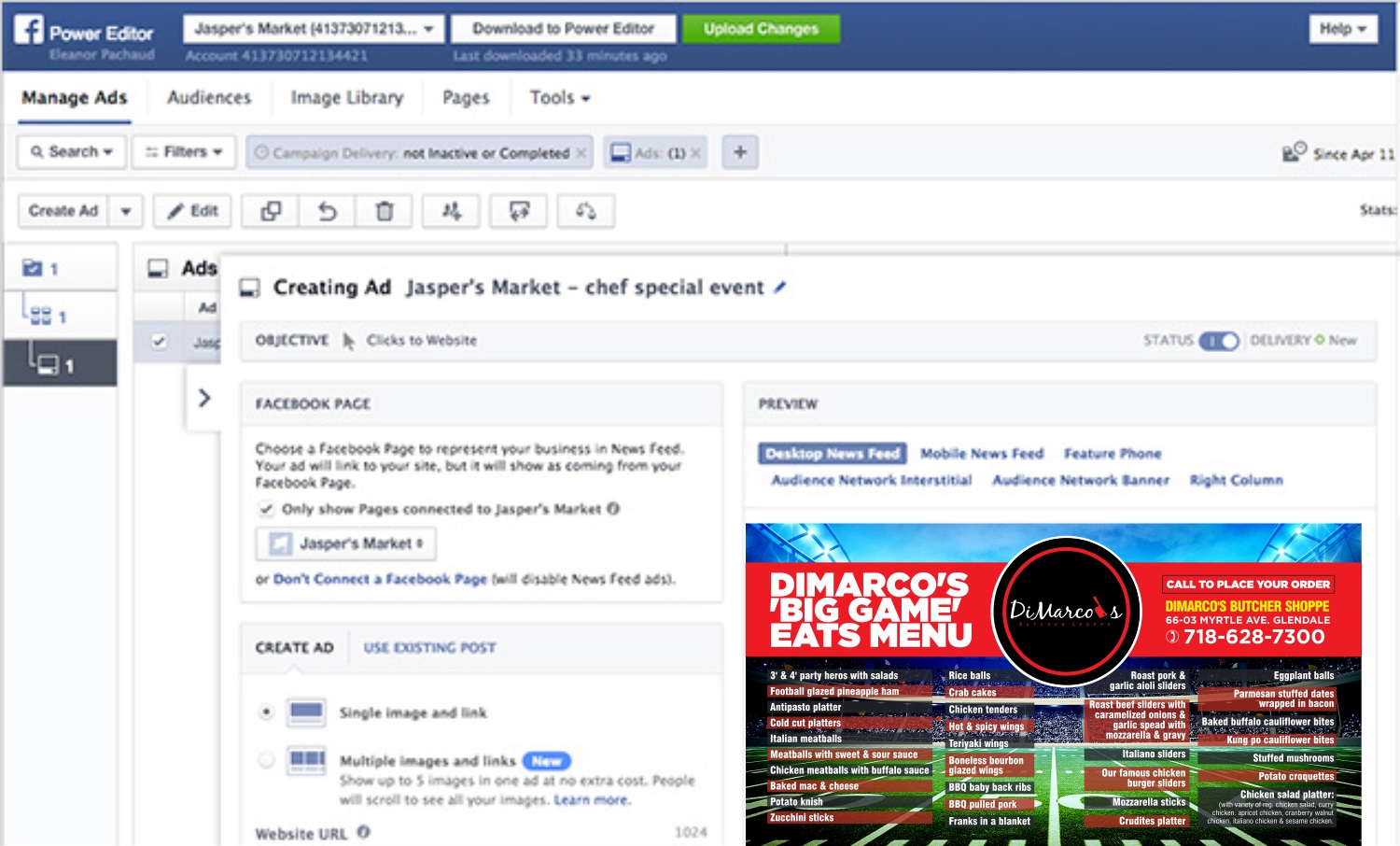The width and height of the screenshot is (1400, 846).
Task: Click the Don't Connect a Facebook Page link
Action: tap(380, 579)
